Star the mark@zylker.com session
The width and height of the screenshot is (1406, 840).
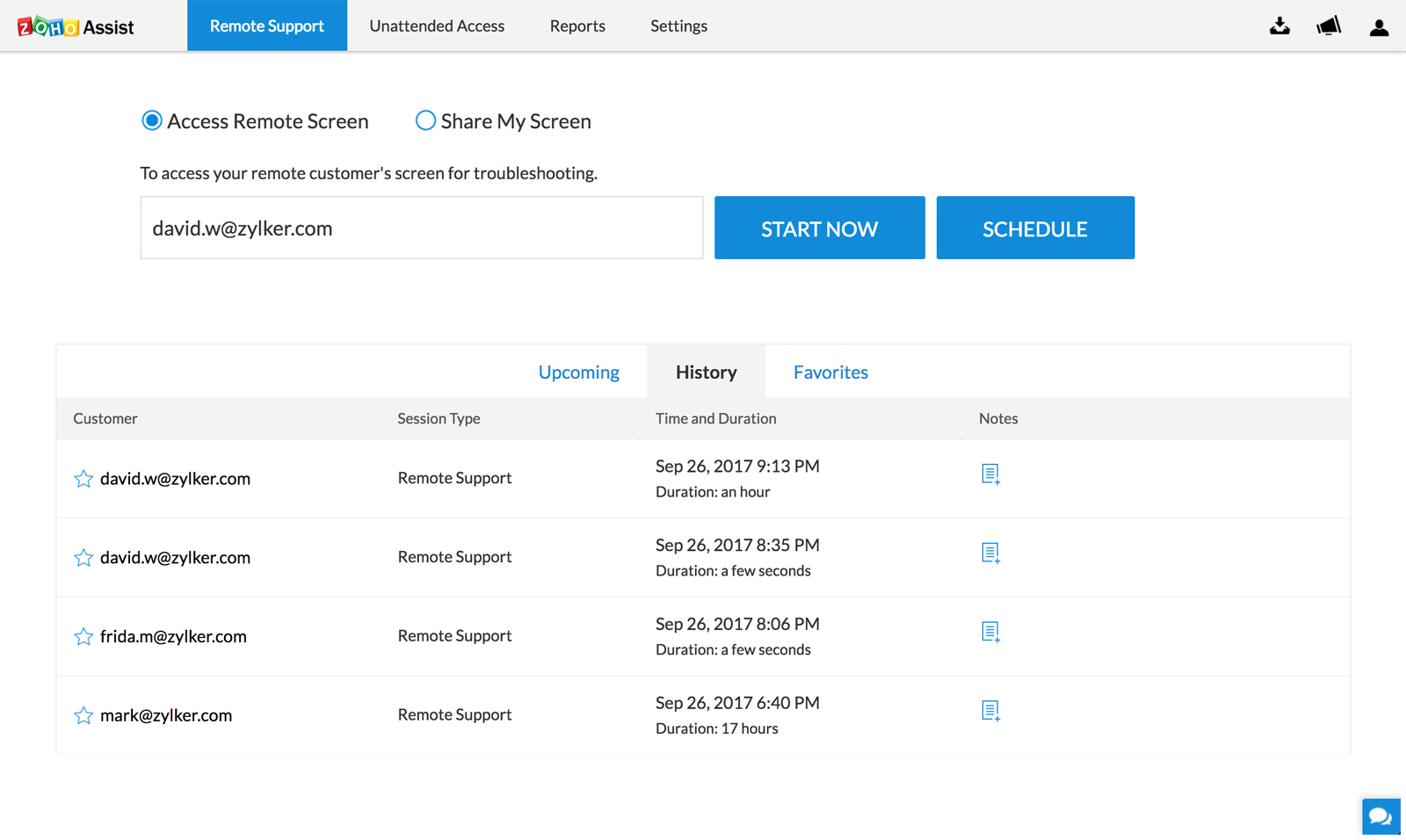point(83,715)
